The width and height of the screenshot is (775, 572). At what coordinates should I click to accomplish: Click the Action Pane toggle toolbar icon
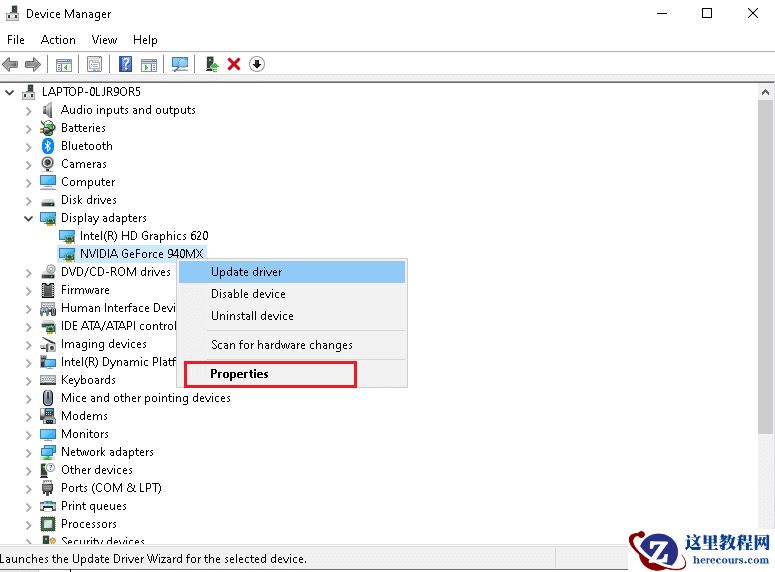pyautogui.click(x=149, y=64)
